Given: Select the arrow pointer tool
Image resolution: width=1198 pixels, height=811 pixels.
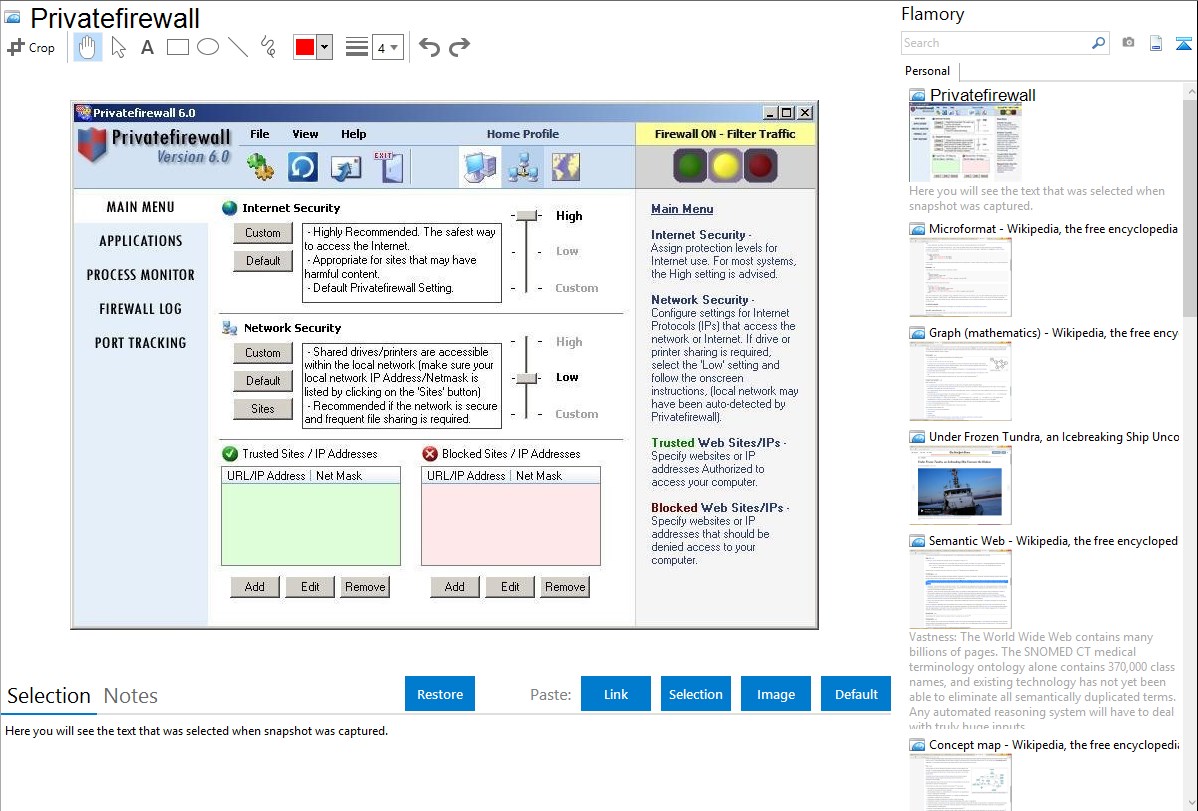Looking at the screenshot, I should coord(118,47).
